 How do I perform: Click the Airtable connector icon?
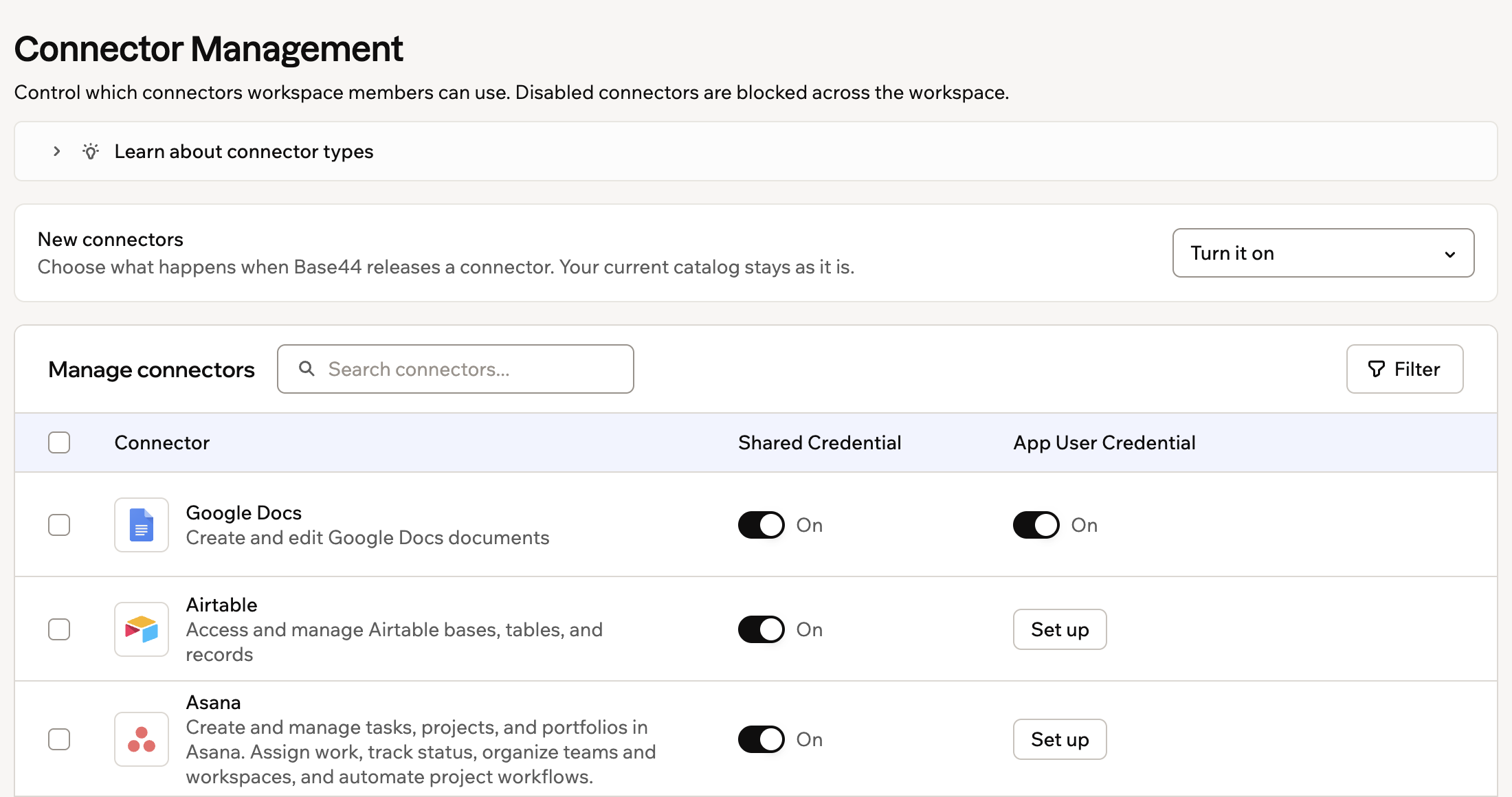coord(142,629)
